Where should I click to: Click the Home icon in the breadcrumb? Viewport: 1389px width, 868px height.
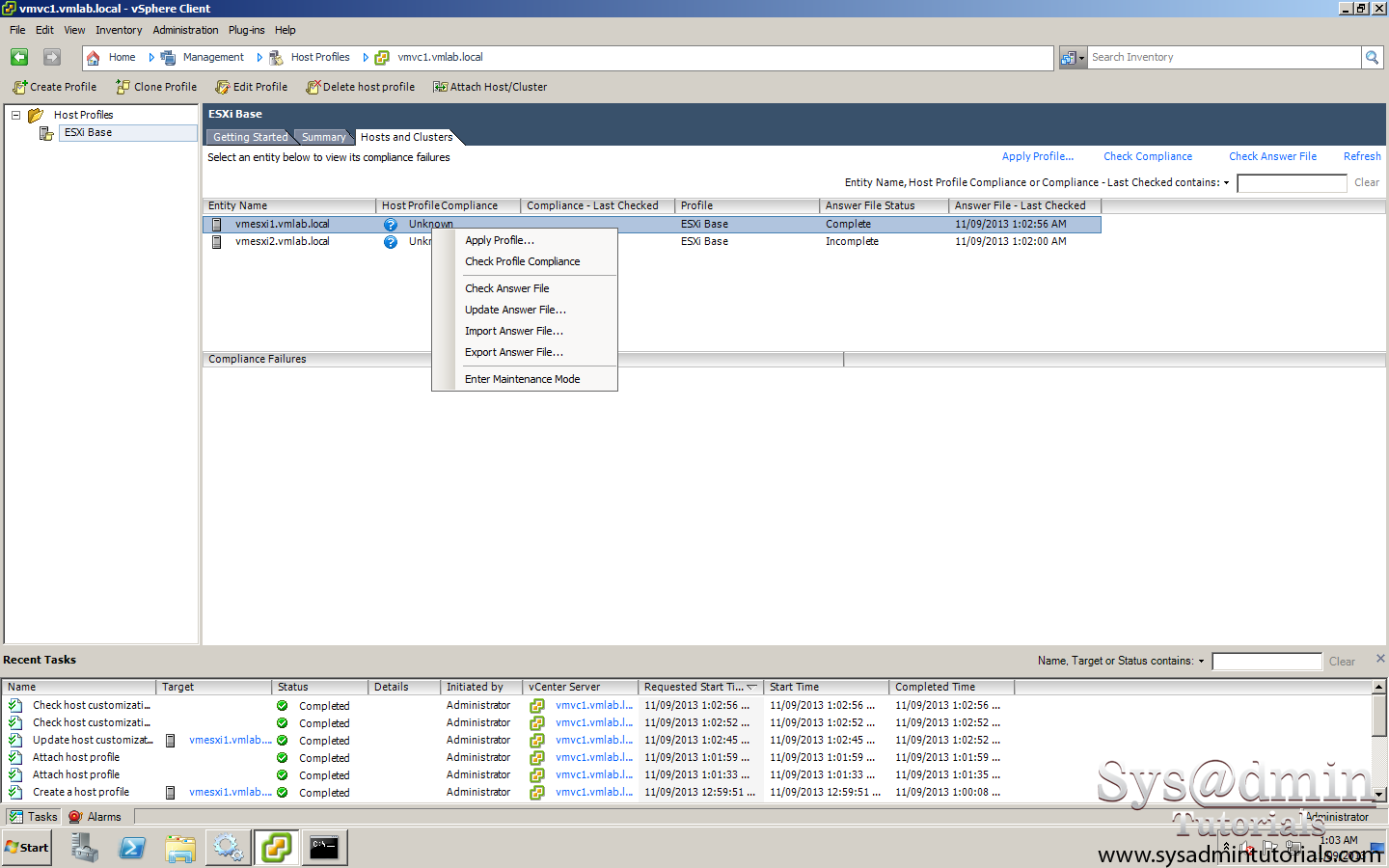pos(94,58)
